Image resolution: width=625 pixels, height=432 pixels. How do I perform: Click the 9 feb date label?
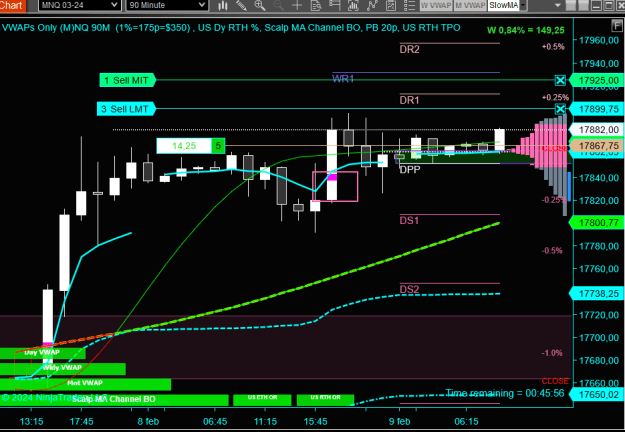pyautogui.click(x=399, y=422)
